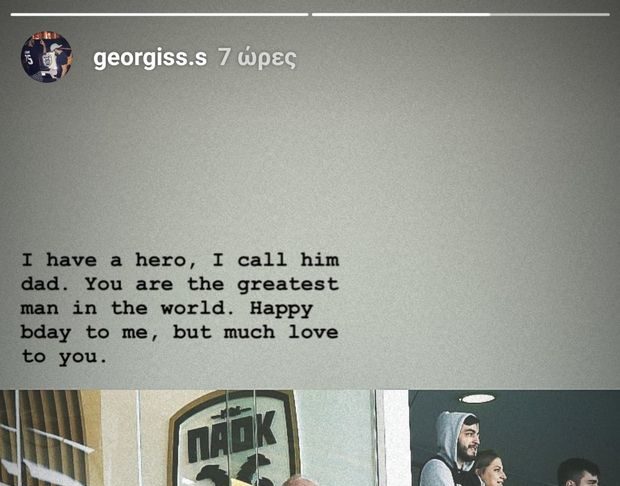Tap the woman beside the hooded man
The width and height of the screenshot is (620, 486).
(x=490, y=469)
